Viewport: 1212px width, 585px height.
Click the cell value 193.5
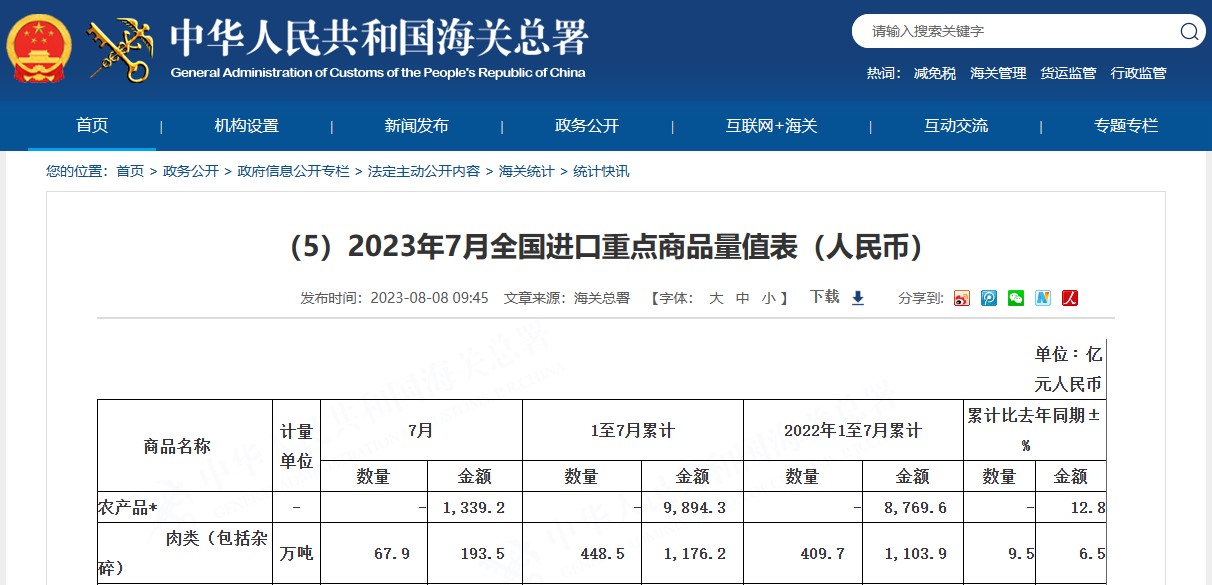(x=481, y=553)
